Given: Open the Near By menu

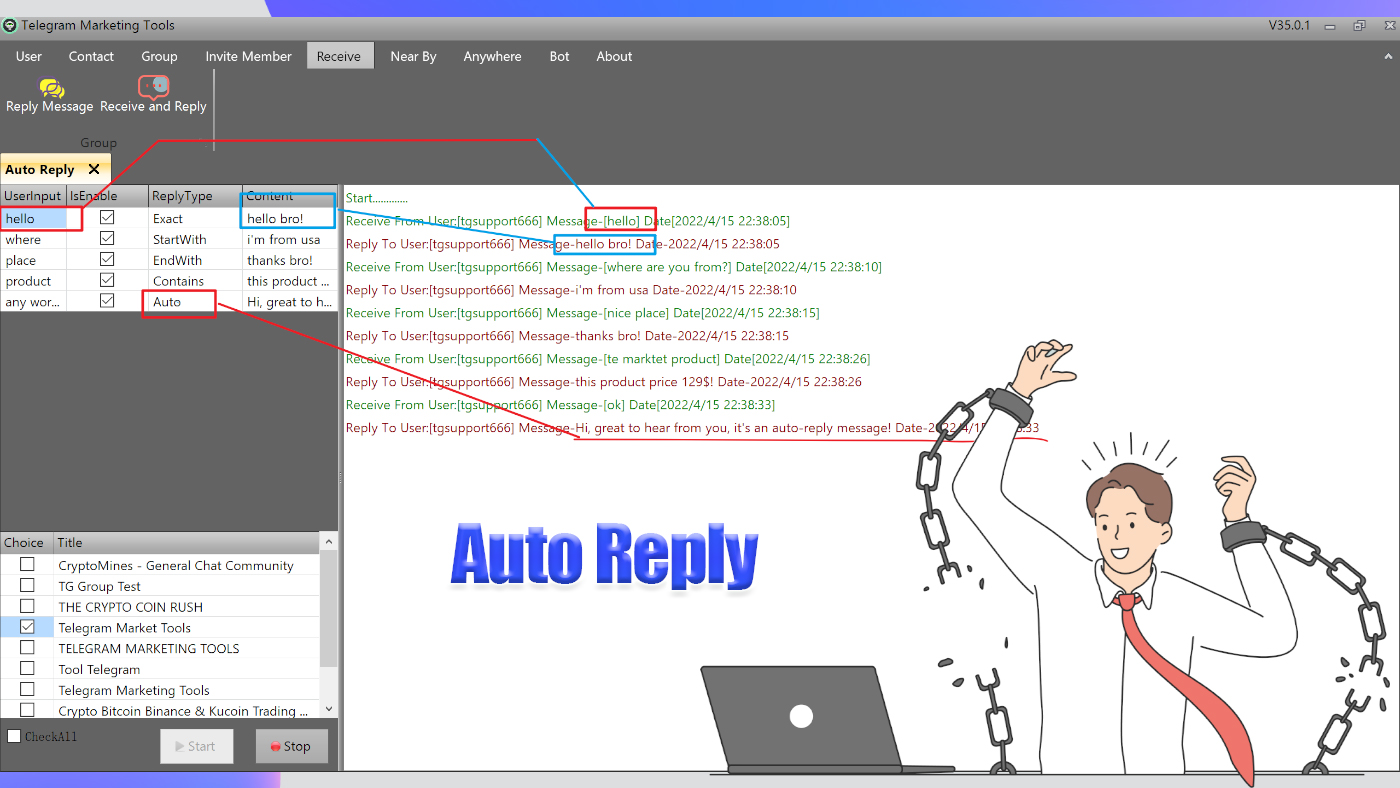Looking at the screenshot, I should (413, 56).
